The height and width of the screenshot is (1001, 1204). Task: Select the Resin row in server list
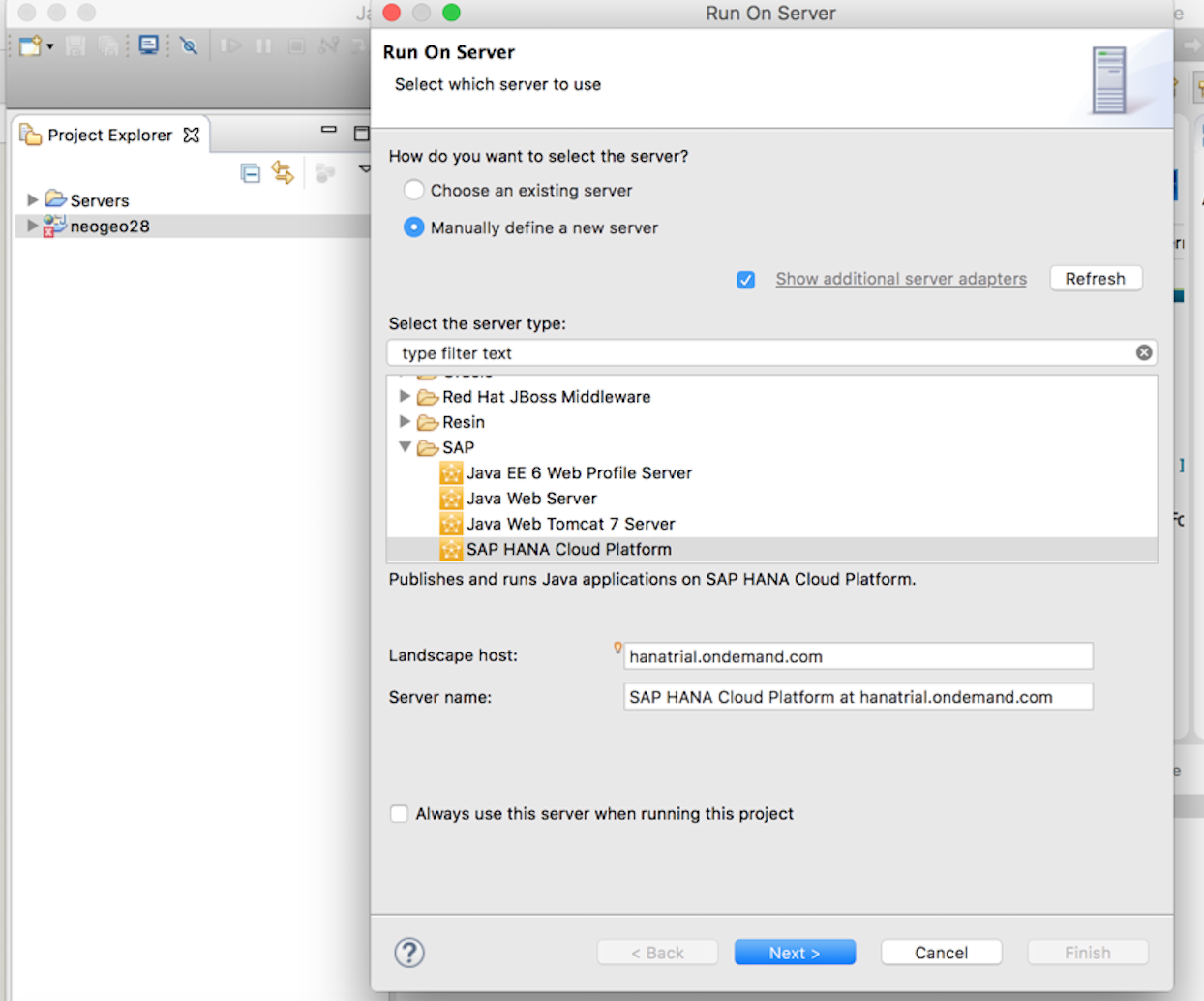tap(771, 422)
